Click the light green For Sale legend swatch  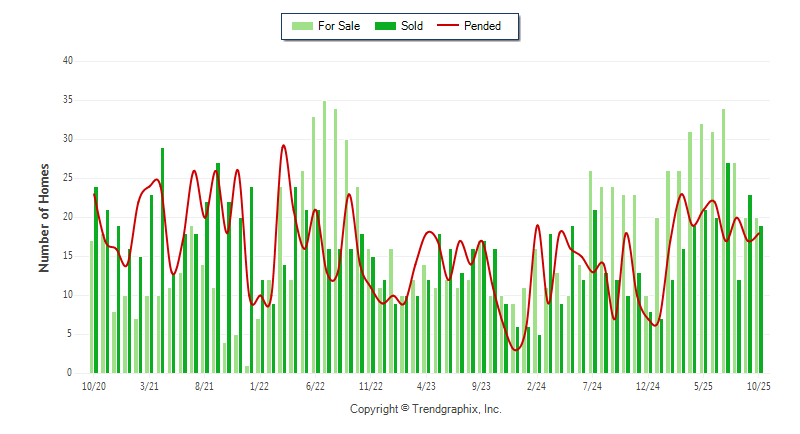[300, 26]
